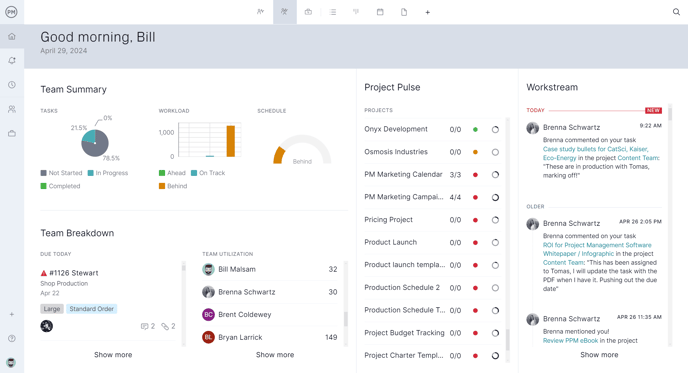Open the Content Team project link in today's comment
688x373 pixels.
638,158
